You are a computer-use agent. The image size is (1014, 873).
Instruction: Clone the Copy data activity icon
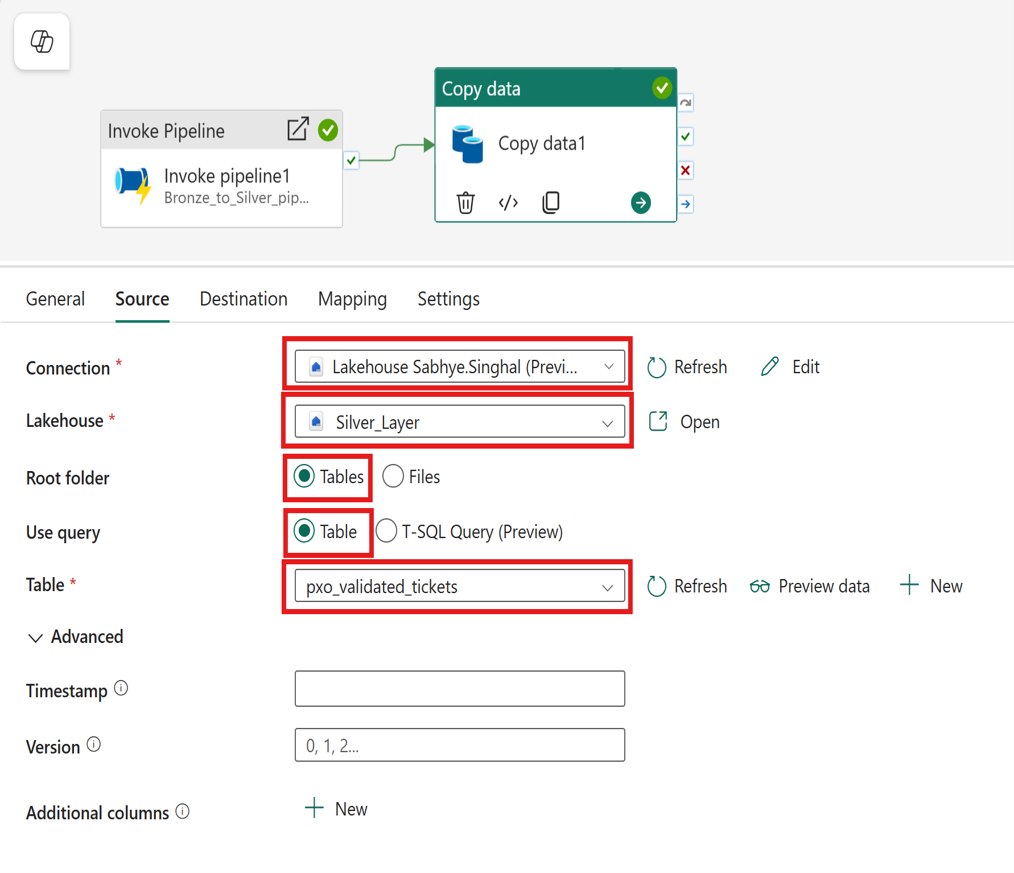click(551, 202)
